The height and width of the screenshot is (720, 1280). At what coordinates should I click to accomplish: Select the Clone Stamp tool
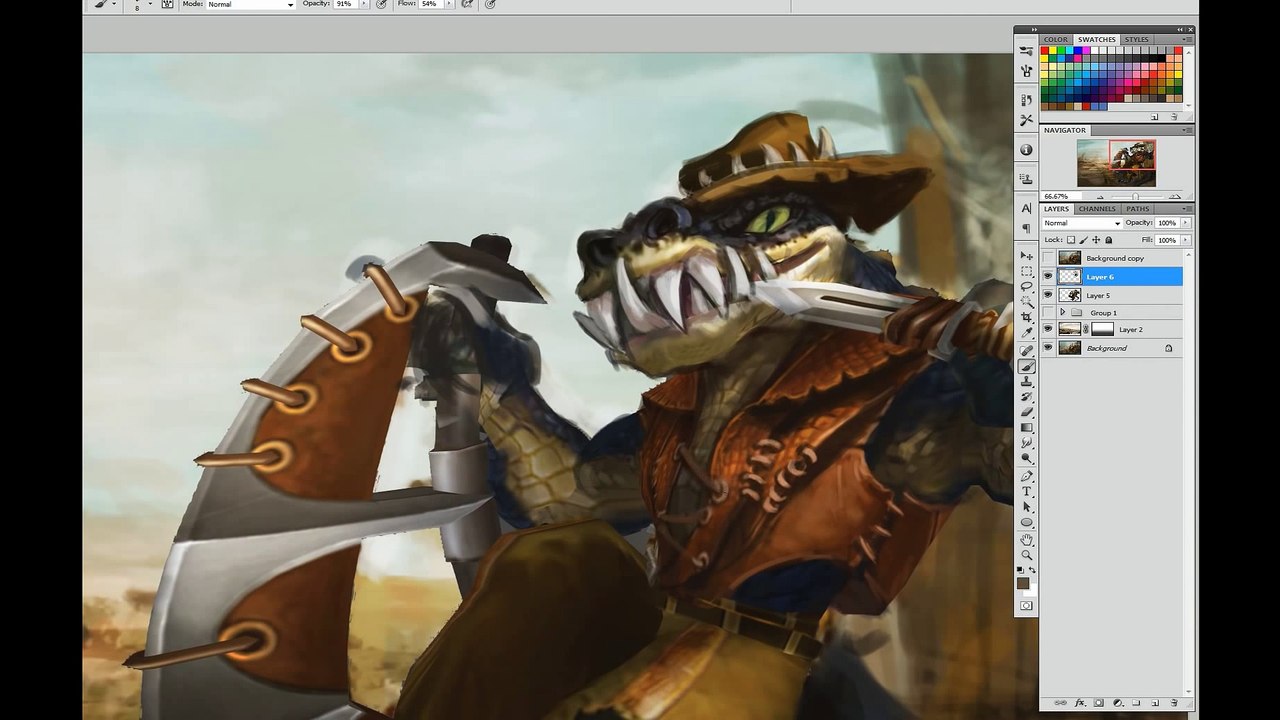(1026, 382)
